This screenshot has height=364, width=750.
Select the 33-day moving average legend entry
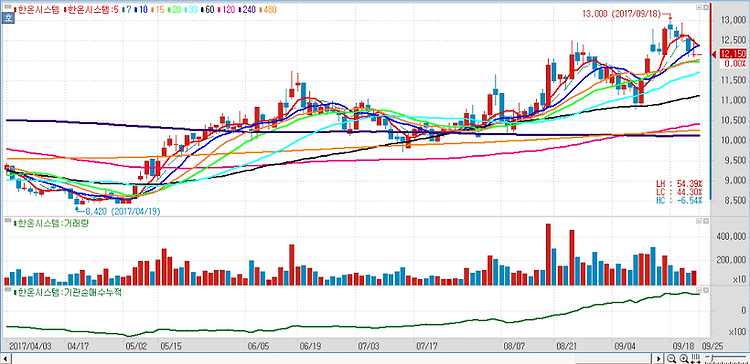click(191, 9)
